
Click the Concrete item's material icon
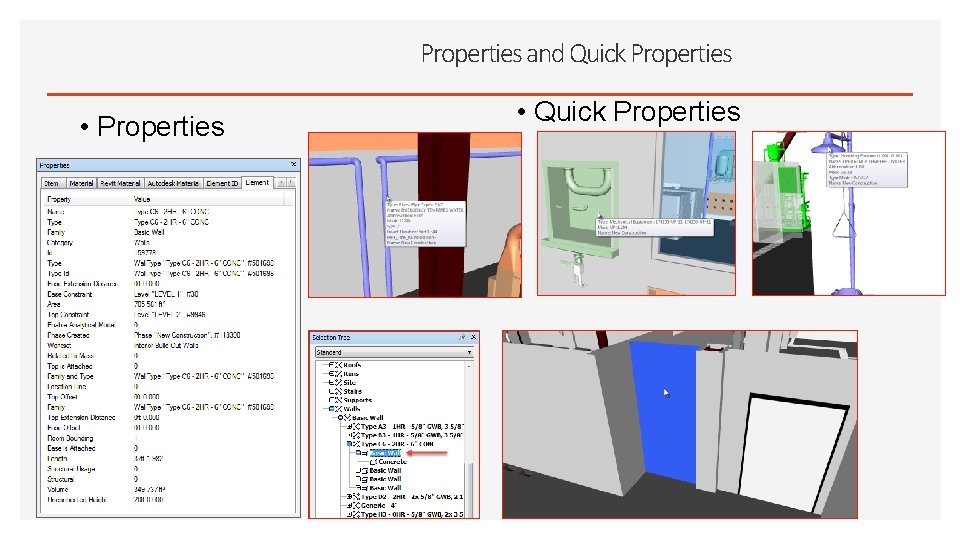(x=373, y=462)
